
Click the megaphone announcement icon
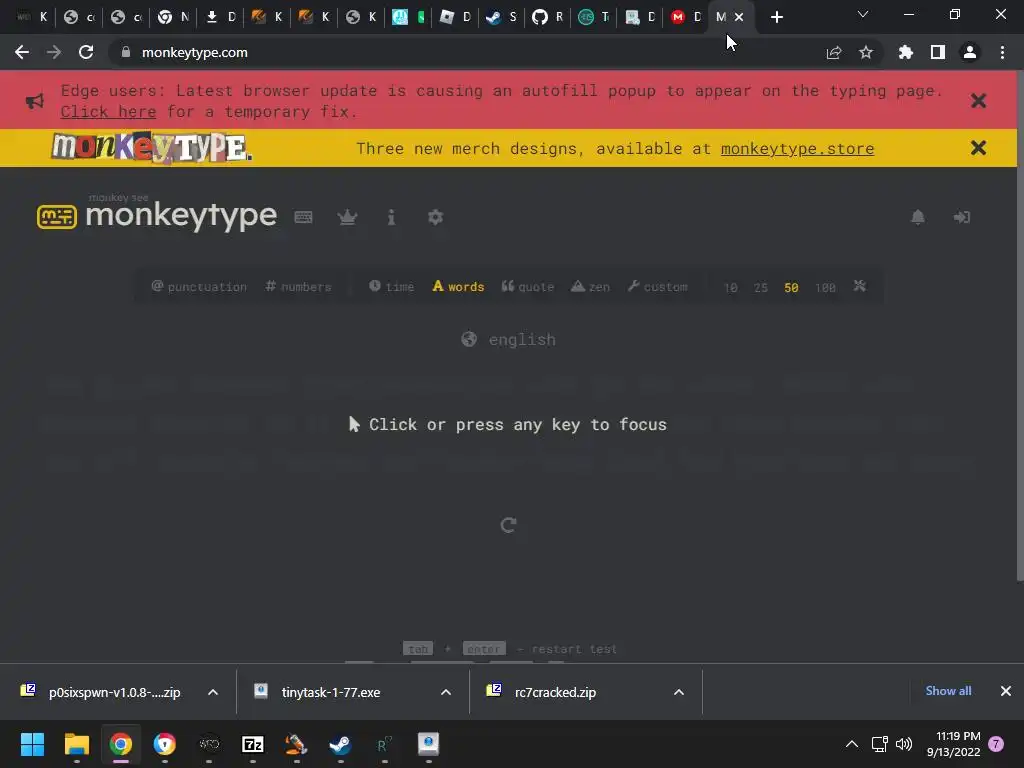click(35, 101)
